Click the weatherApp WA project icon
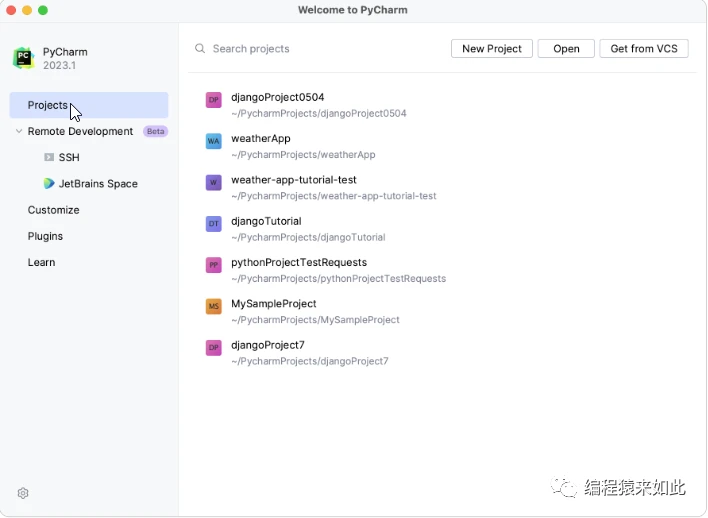 (x=213, y=141)
